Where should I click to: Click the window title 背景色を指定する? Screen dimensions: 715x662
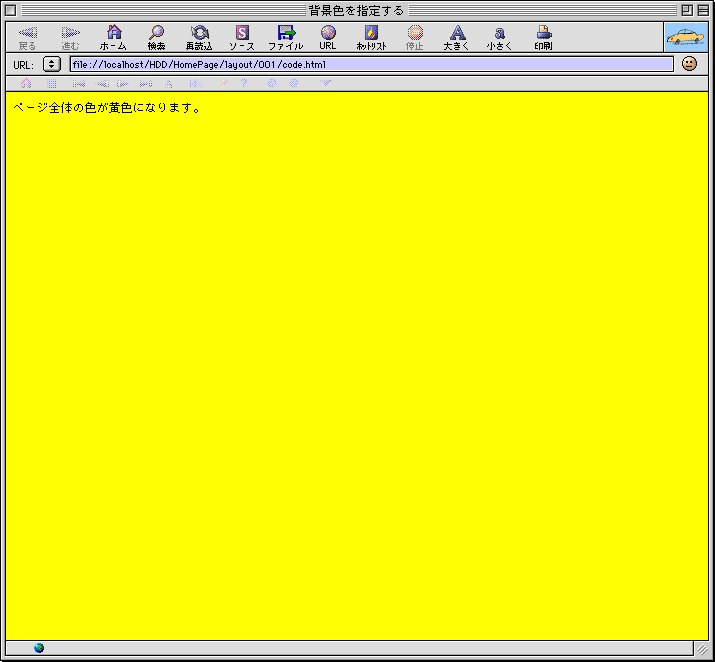point(356,10)
